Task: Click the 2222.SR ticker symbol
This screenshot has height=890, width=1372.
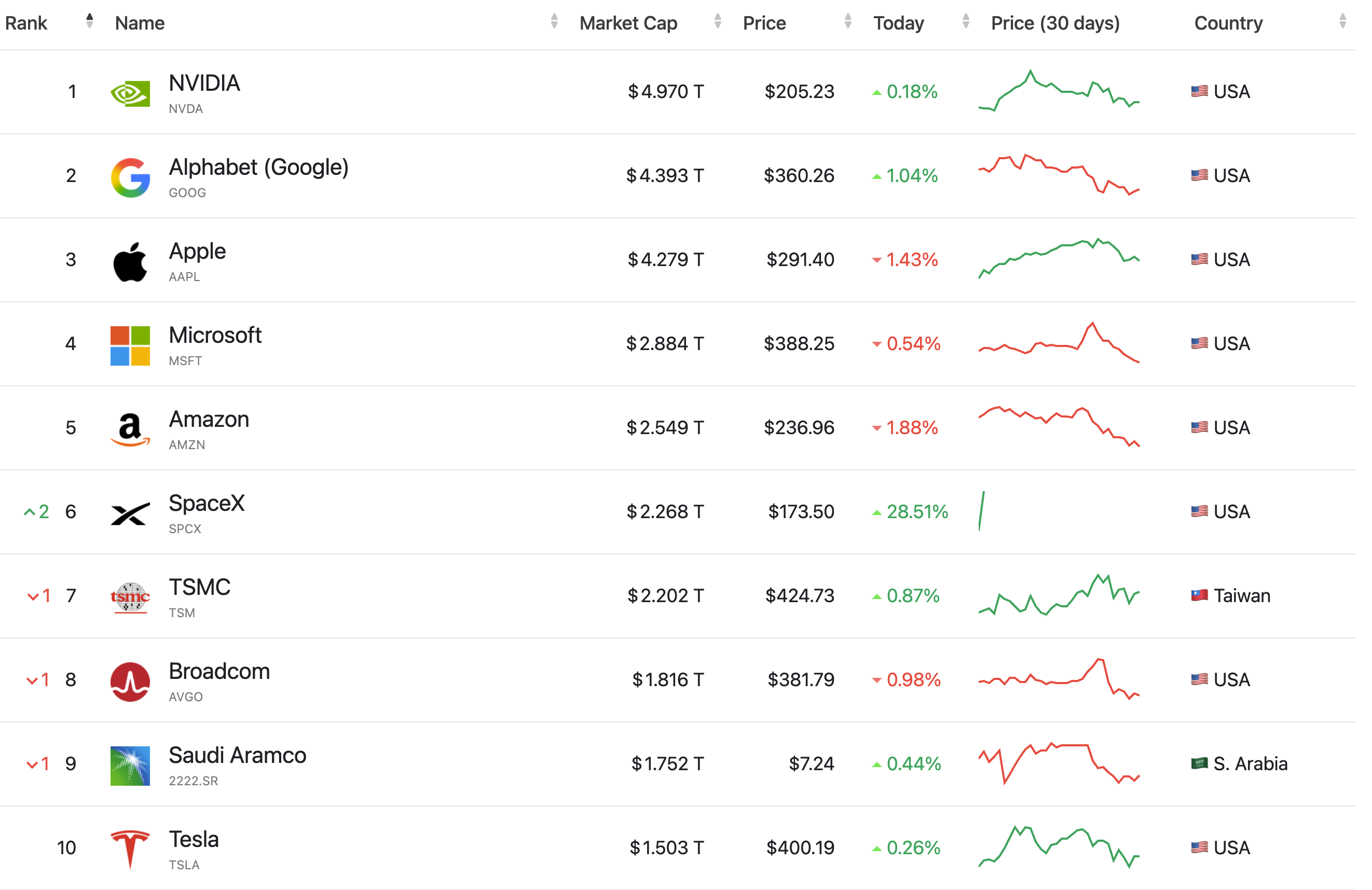Action: [x=193, y=781]
